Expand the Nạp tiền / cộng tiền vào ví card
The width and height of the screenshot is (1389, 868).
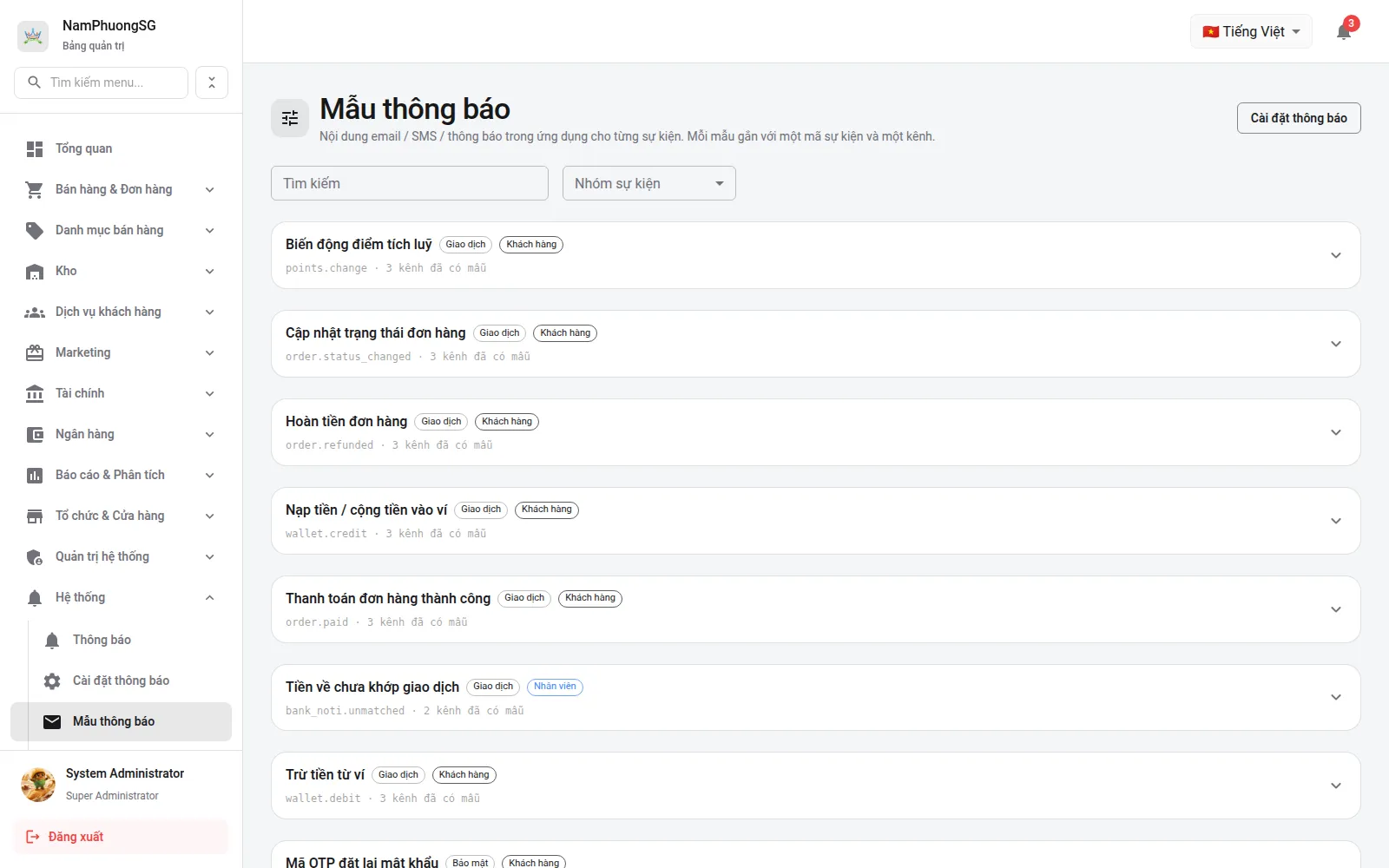click(x=1336, y=521)
